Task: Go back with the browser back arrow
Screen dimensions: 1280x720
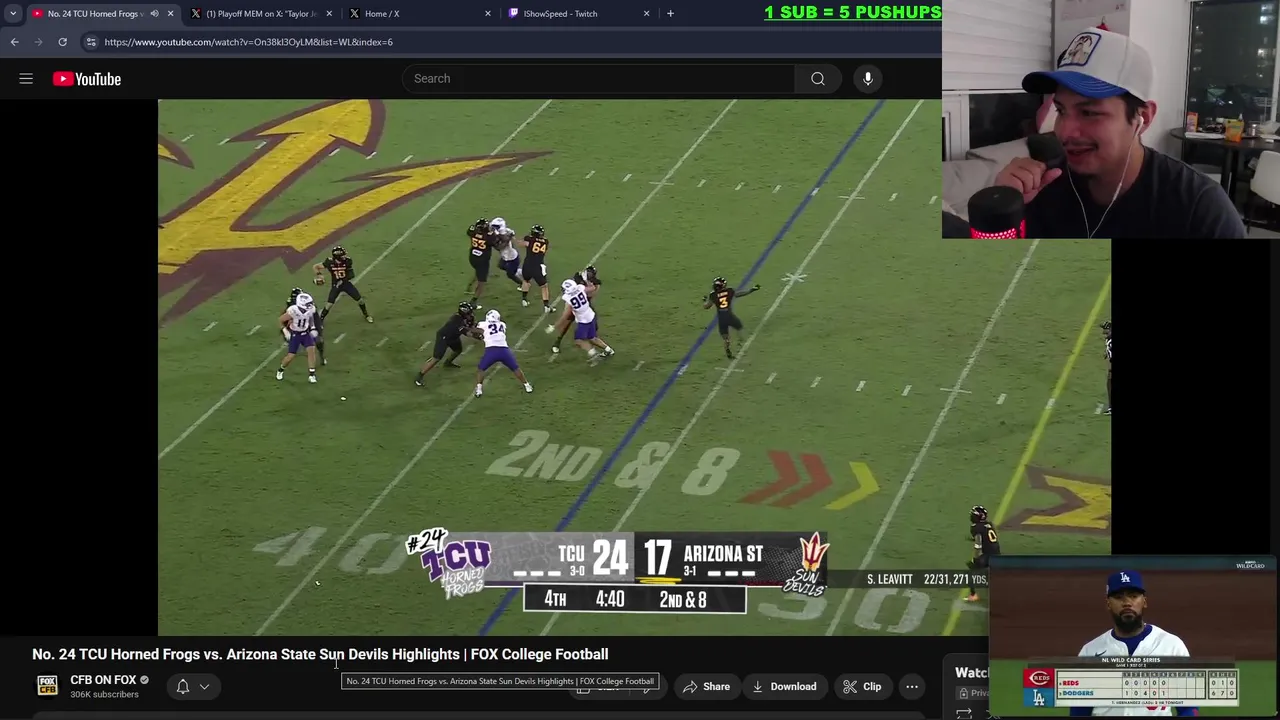Action: [14, 42]
